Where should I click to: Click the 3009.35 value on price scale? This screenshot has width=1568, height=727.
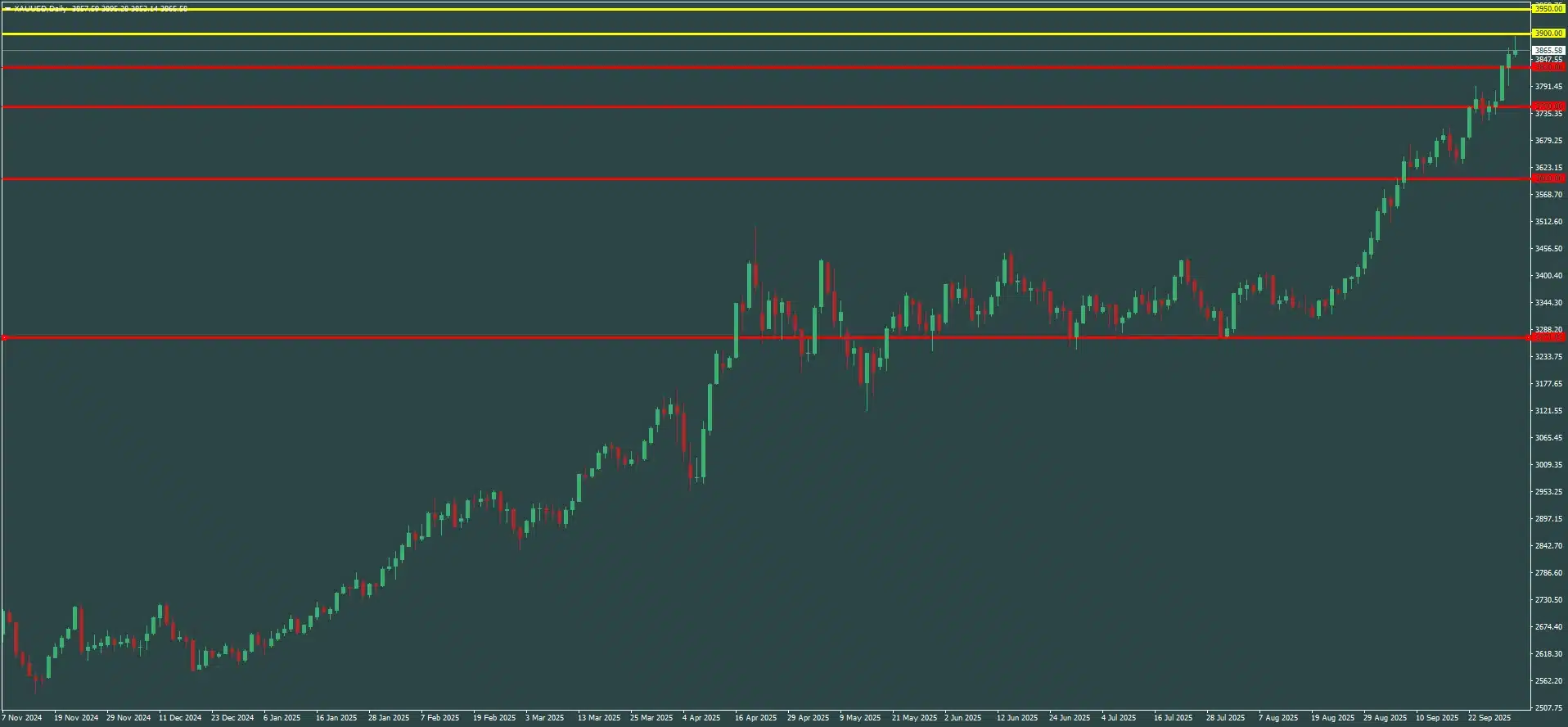click(x=1548, y=465)
